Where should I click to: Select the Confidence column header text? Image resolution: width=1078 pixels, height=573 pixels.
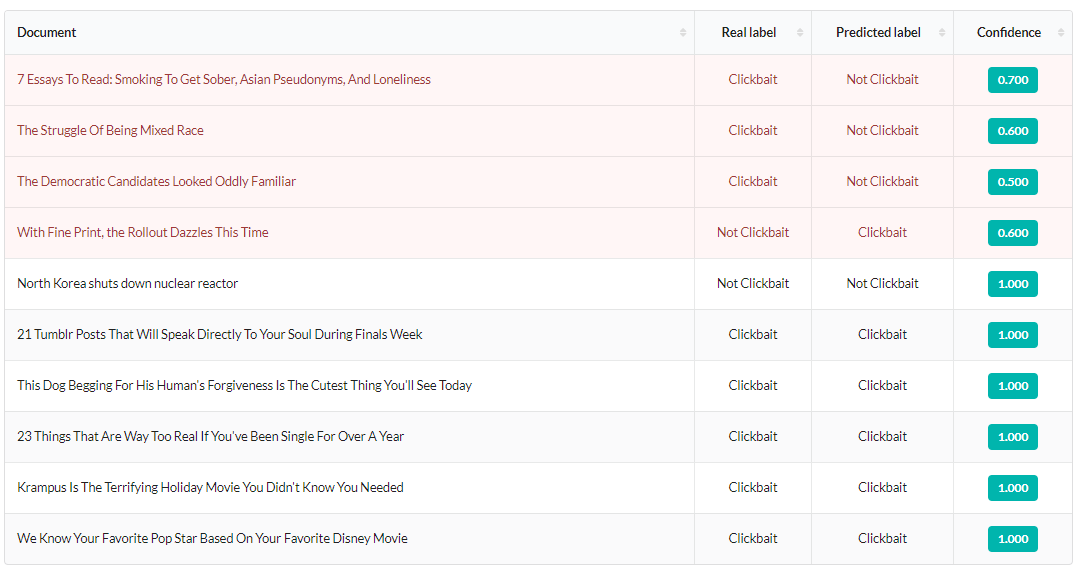[x=1009, y=32]
